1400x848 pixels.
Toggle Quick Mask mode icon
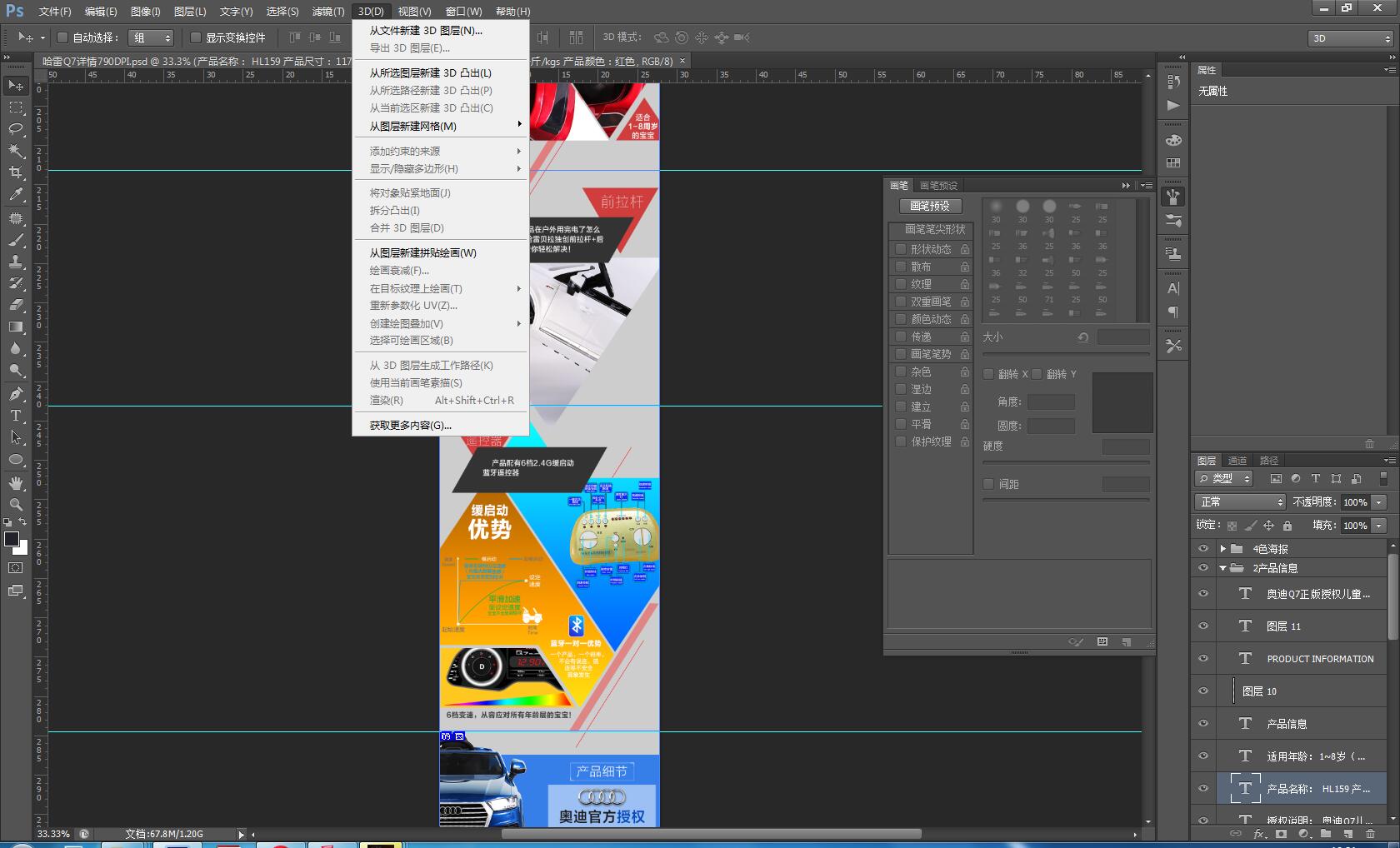pyautogui.click(x=16, y=567)
